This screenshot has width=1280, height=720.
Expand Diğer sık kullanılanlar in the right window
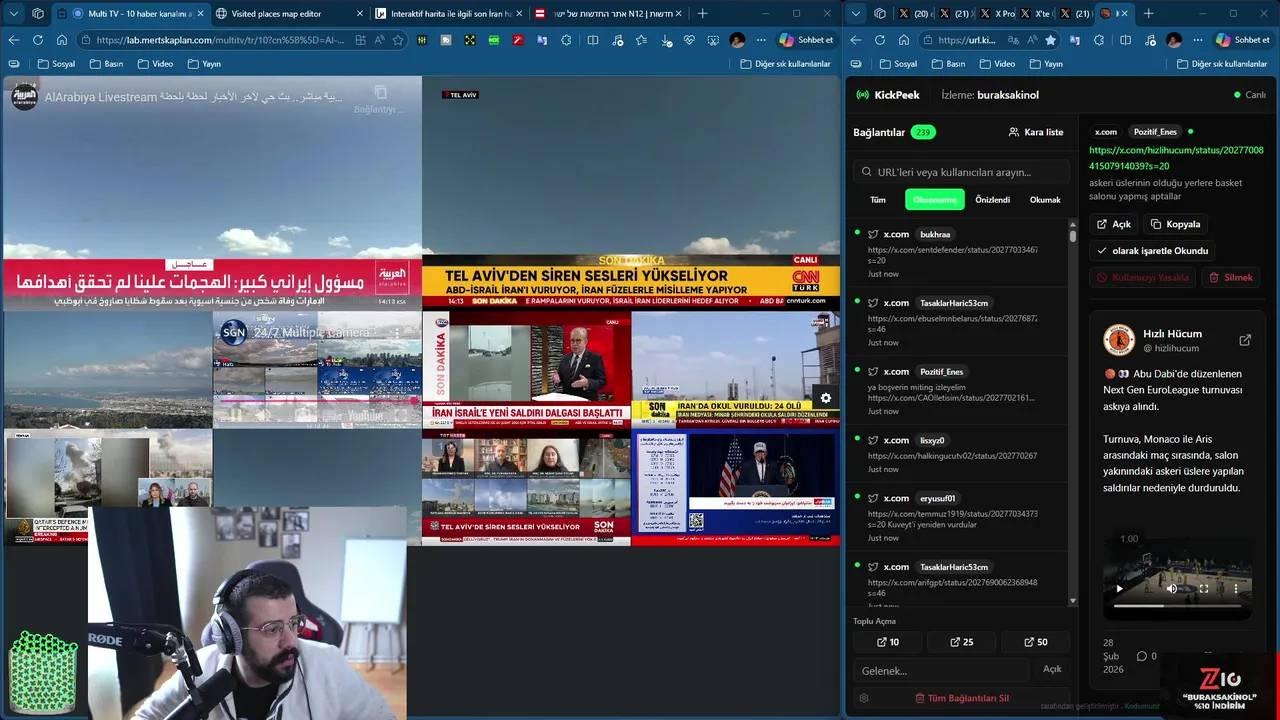coord(1221,64)
